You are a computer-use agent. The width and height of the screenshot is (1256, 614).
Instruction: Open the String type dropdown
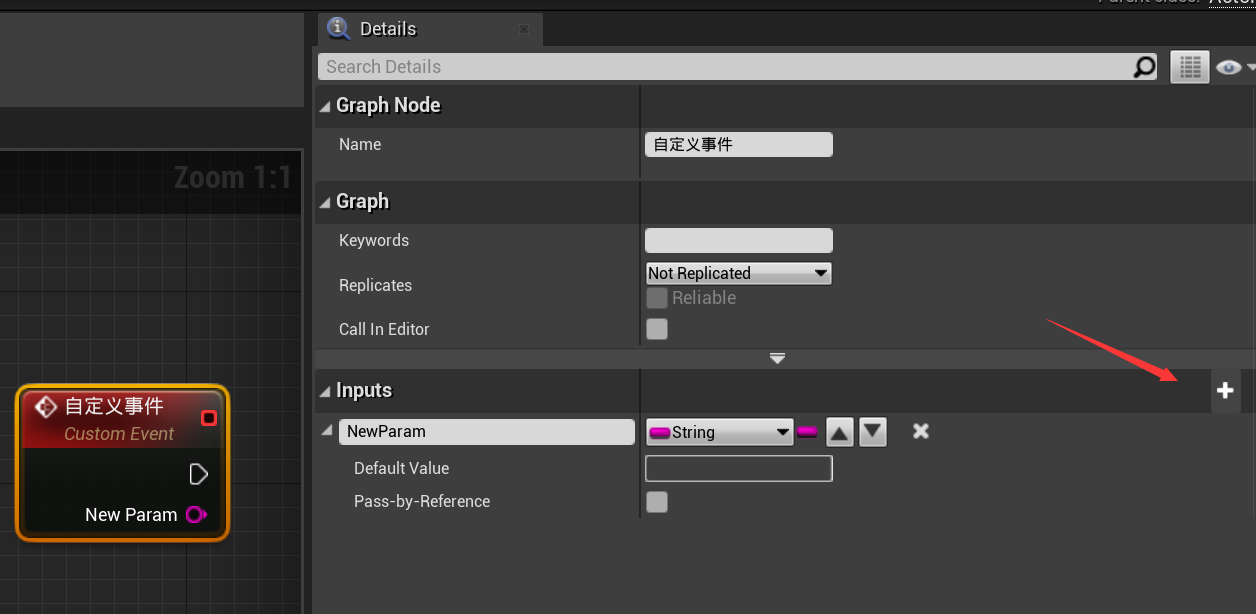[x=720, y=432]
